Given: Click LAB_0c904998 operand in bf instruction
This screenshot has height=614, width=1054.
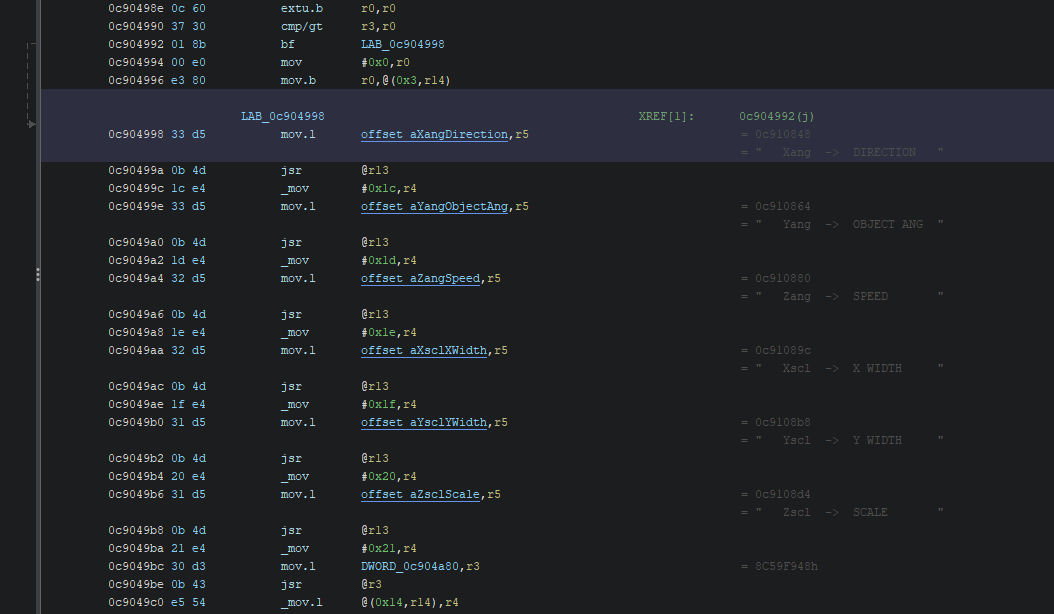Looking at the screenshot, I should pyautogui.click(x=403, y=45).
